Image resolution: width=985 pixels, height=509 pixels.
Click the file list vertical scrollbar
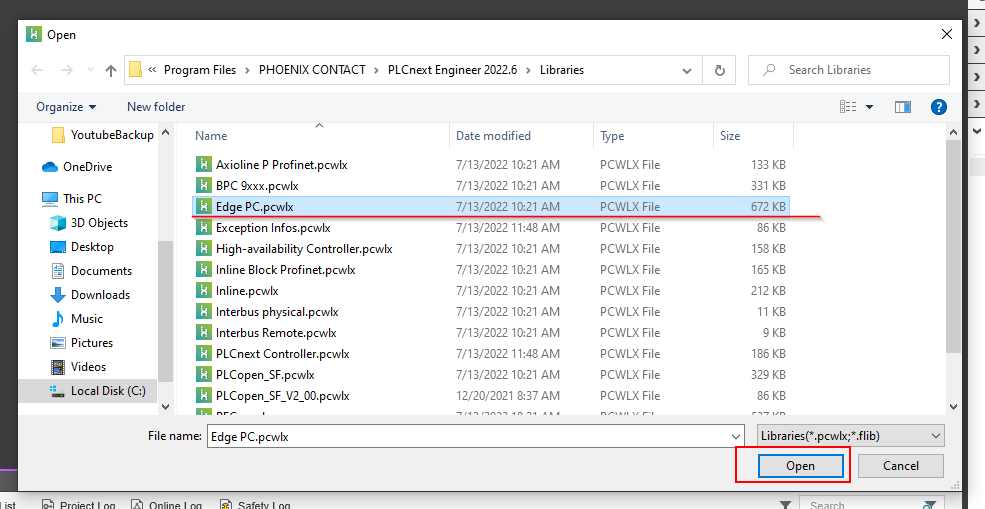[x=953, y=247]
